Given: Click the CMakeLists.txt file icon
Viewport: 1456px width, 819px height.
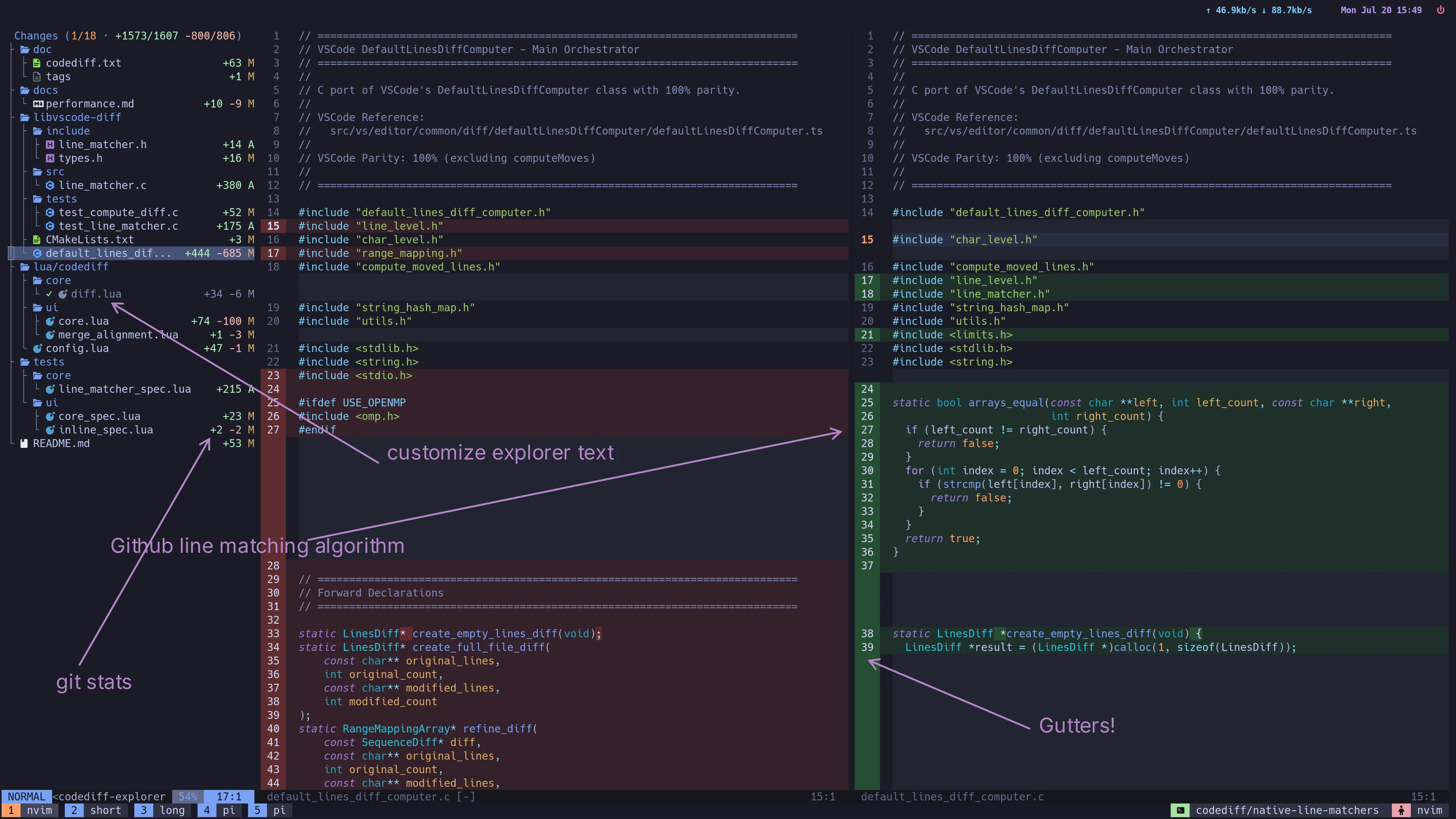Looking at the screenshot, I should pos(37,240).
